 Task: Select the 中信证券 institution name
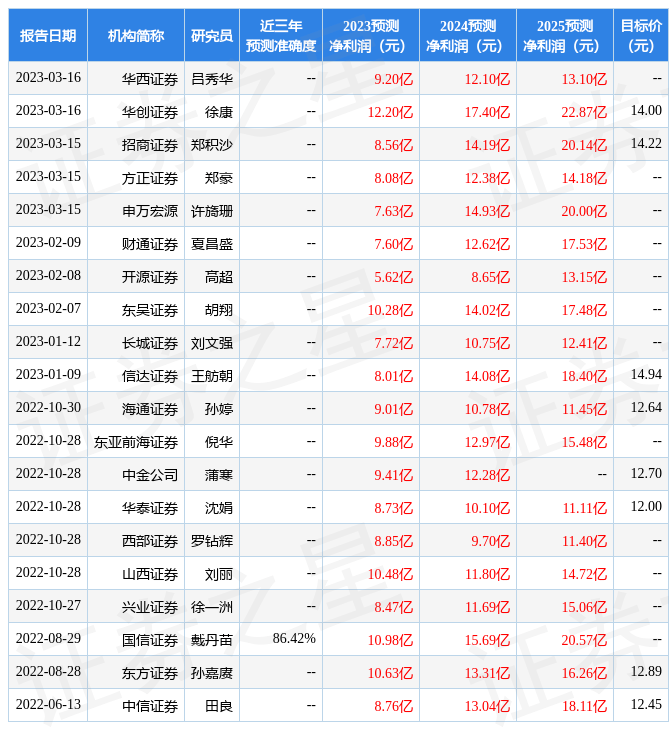[150, 706]
